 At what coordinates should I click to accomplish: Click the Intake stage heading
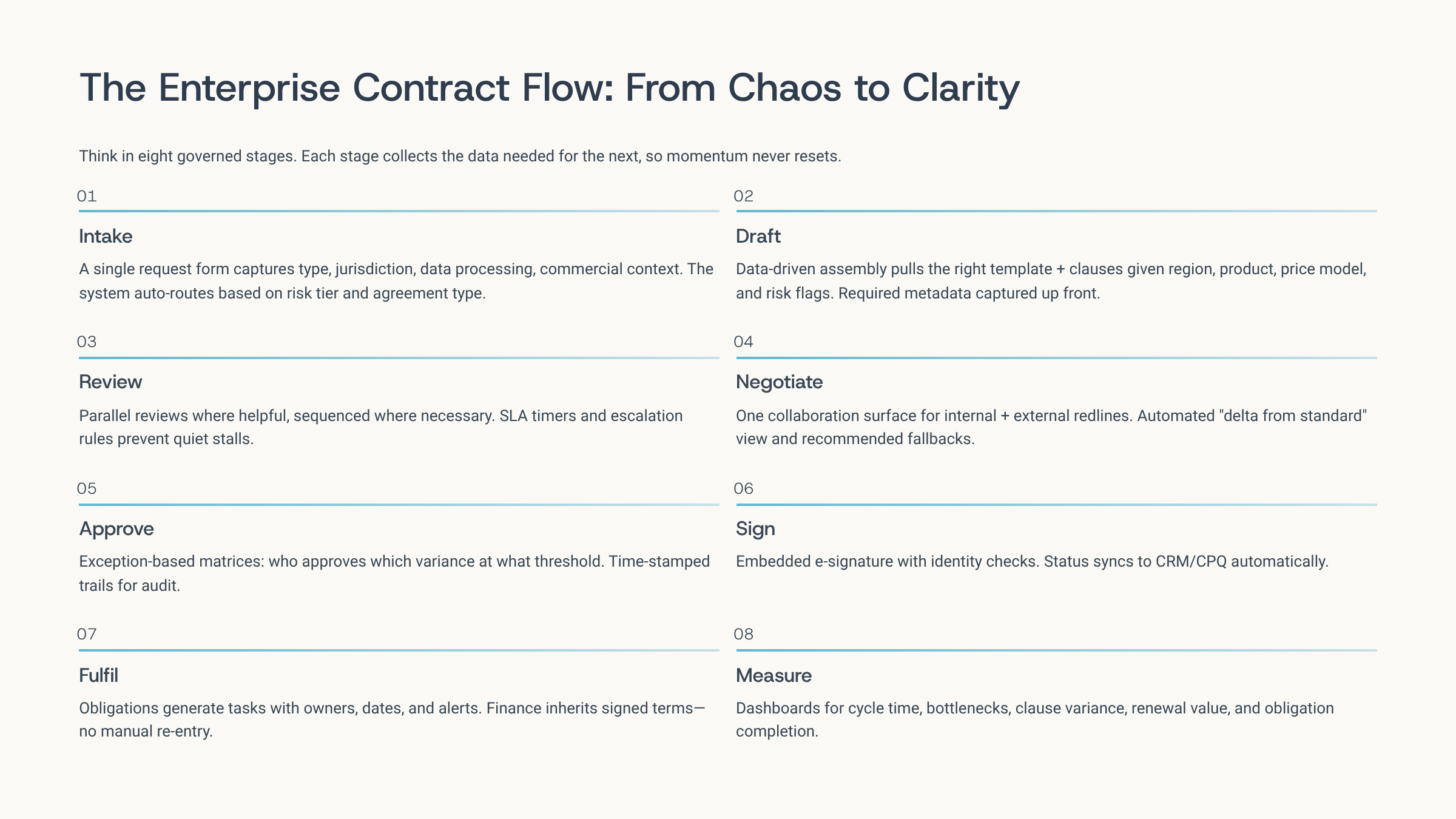[x=106, y=236]
